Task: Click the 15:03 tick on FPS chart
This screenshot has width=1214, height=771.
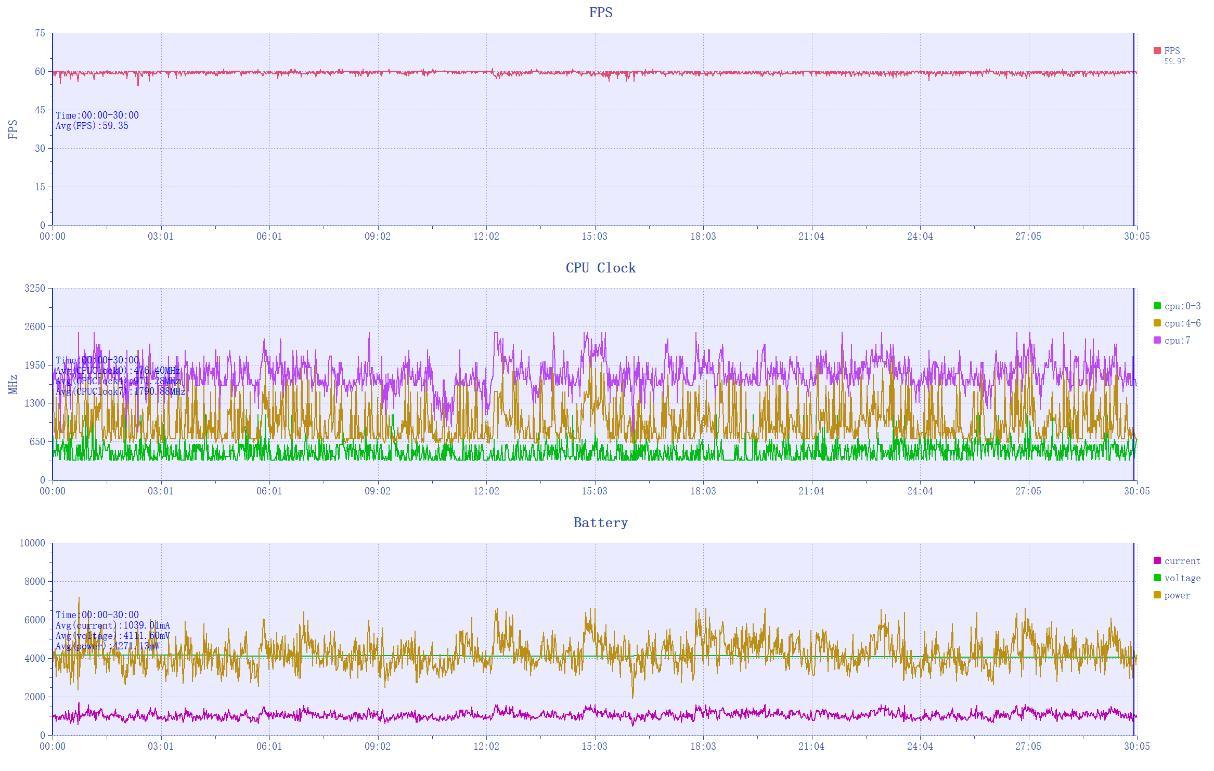Action: 595,237
